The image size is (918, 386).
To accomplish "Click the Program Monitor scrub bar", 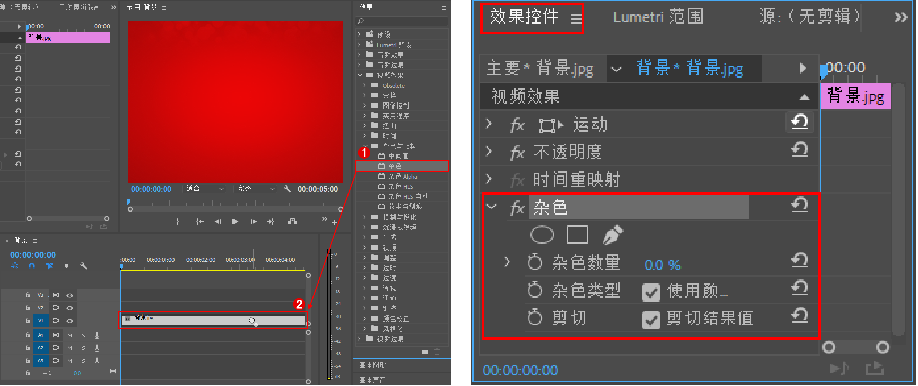I will 235,208.
